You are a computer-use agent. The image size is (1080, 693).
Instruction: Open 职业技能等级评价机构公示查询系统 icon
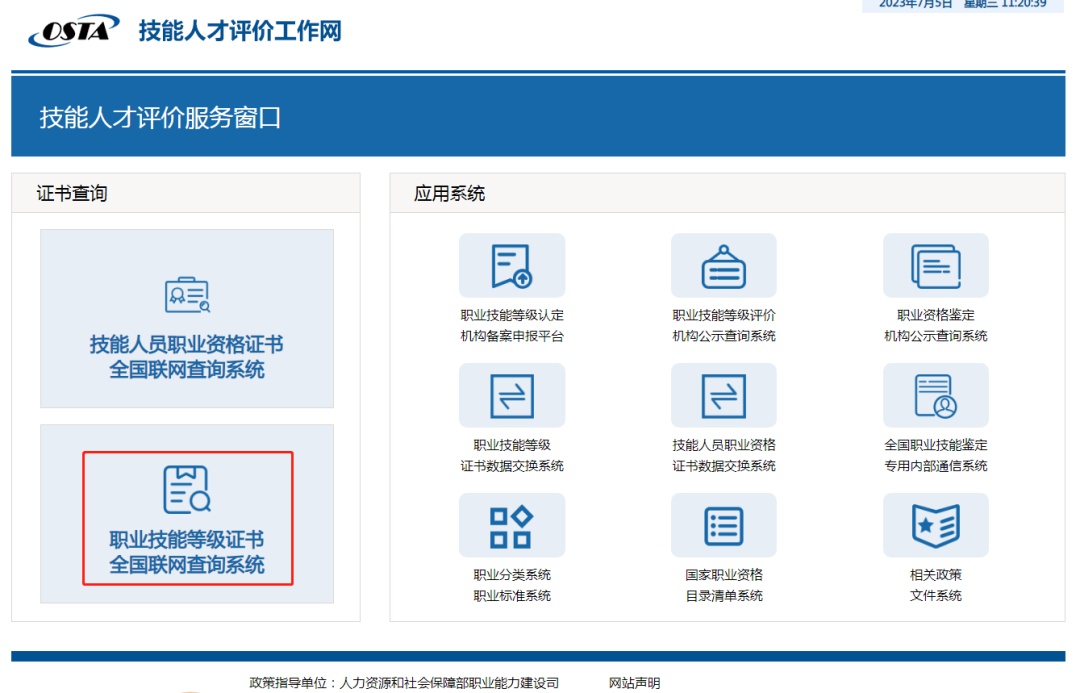tap(723, 266)
